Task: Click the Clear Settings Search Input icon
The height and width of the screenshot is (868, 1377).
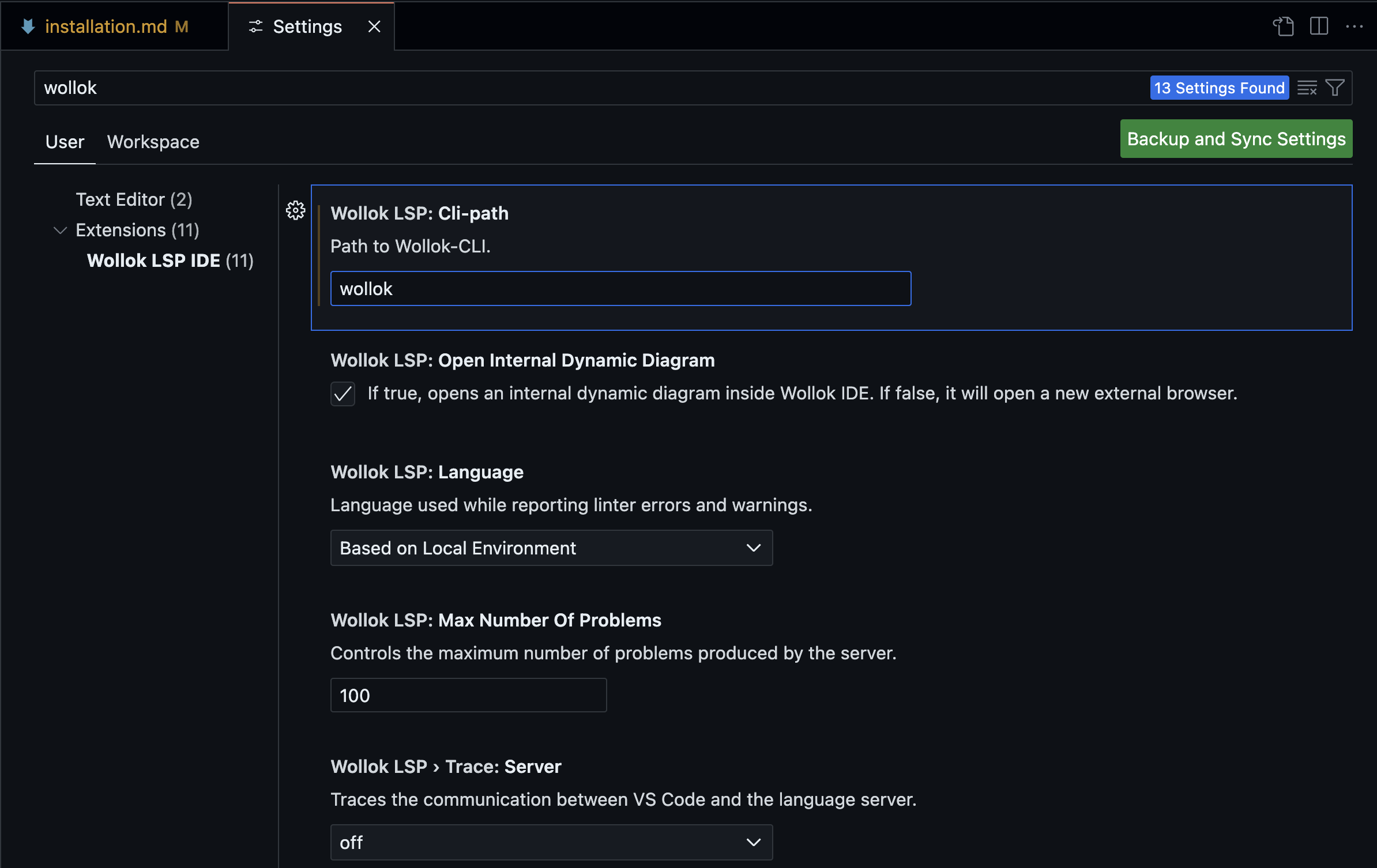Action: click(x=1307, y=88)
